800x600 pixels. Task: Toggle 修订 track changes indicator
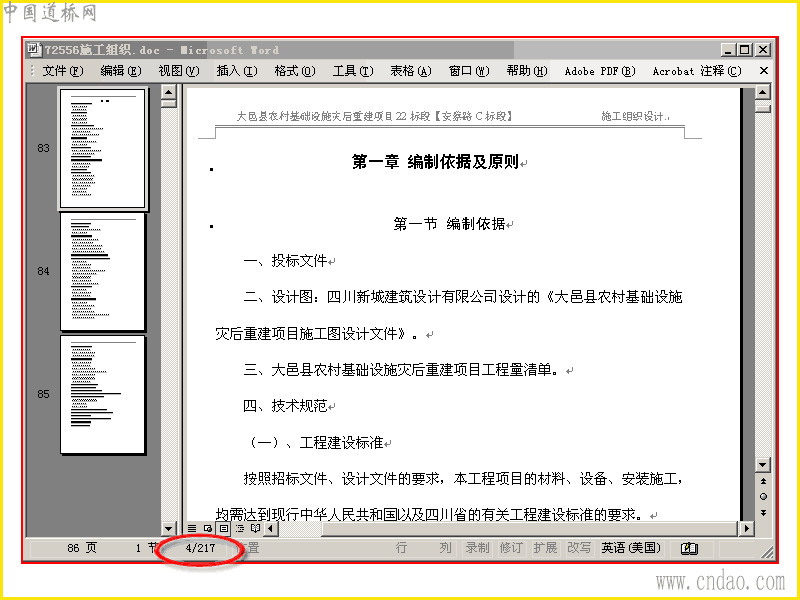tap(511, 548)
